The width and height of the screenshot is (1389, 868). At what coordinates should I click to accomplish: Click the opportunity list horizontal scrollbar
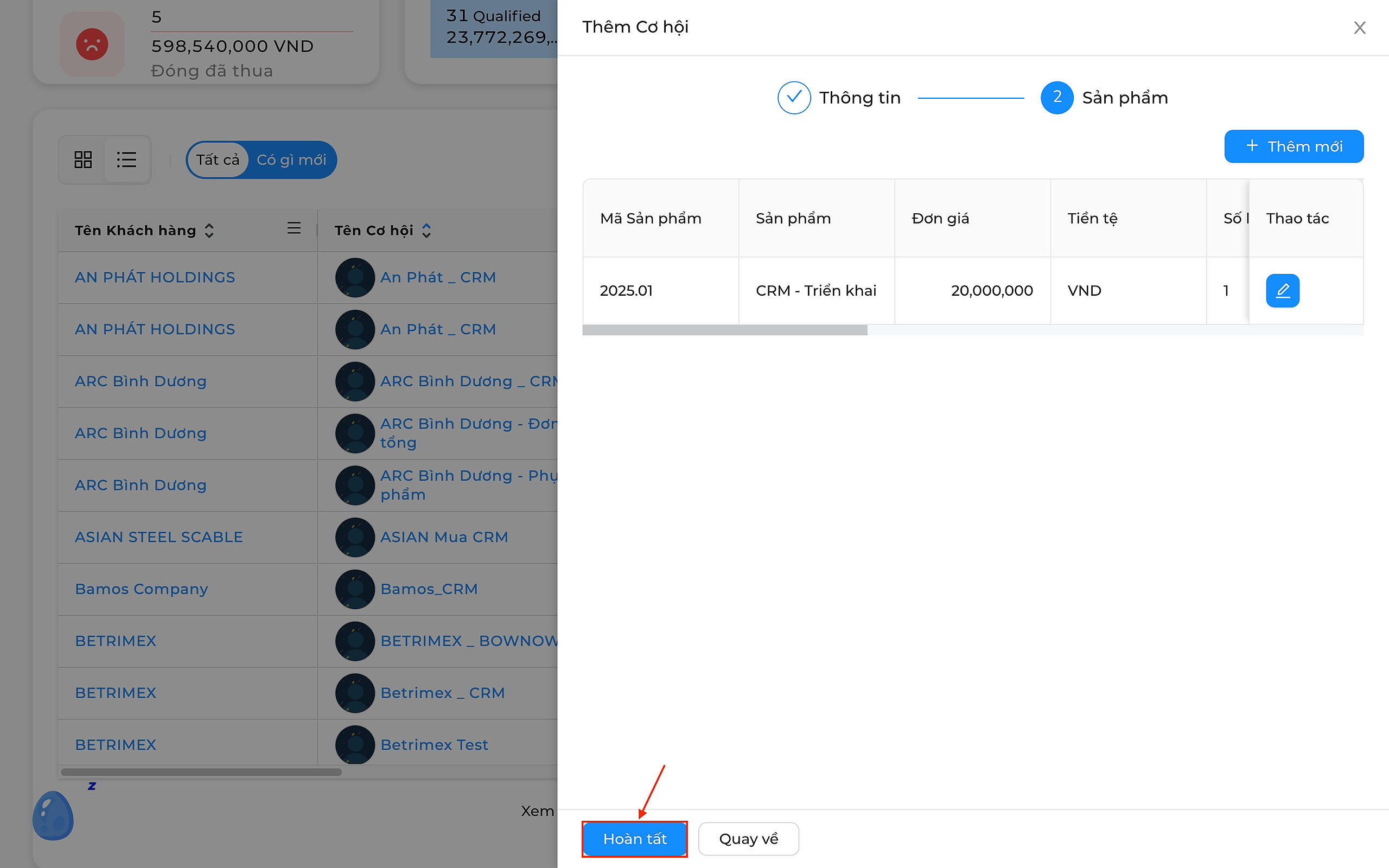201,772
